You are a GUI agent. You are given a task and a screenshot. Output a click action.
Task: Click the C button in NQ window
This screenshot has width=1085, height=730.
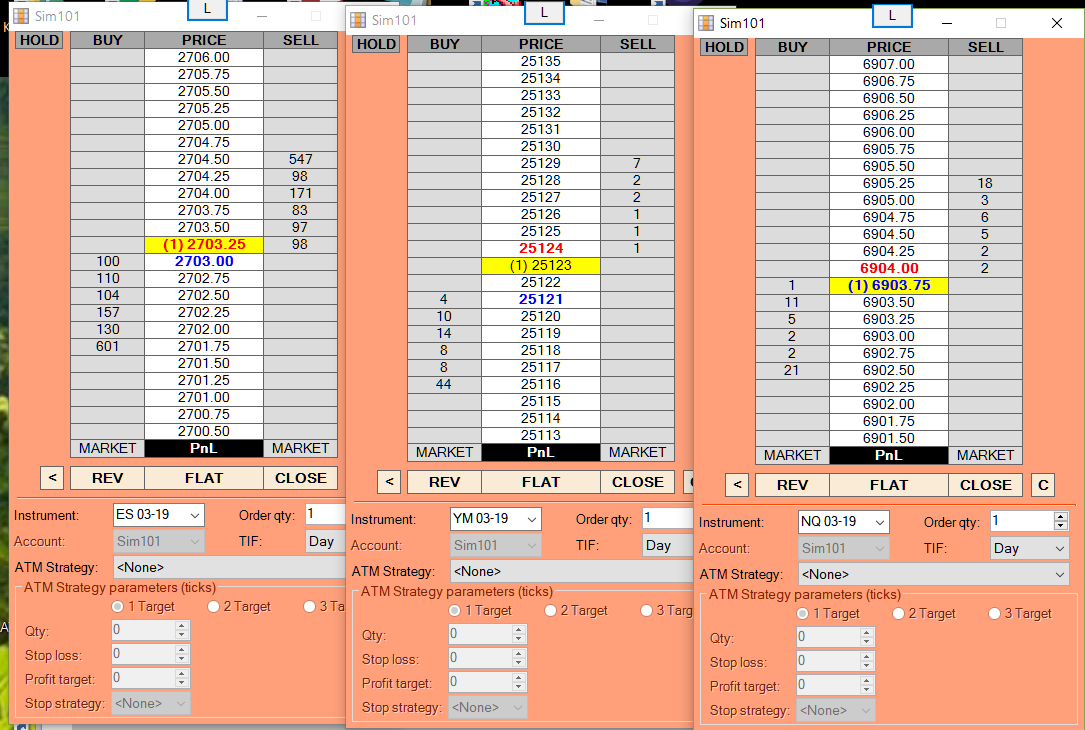tap(1043, 485)
